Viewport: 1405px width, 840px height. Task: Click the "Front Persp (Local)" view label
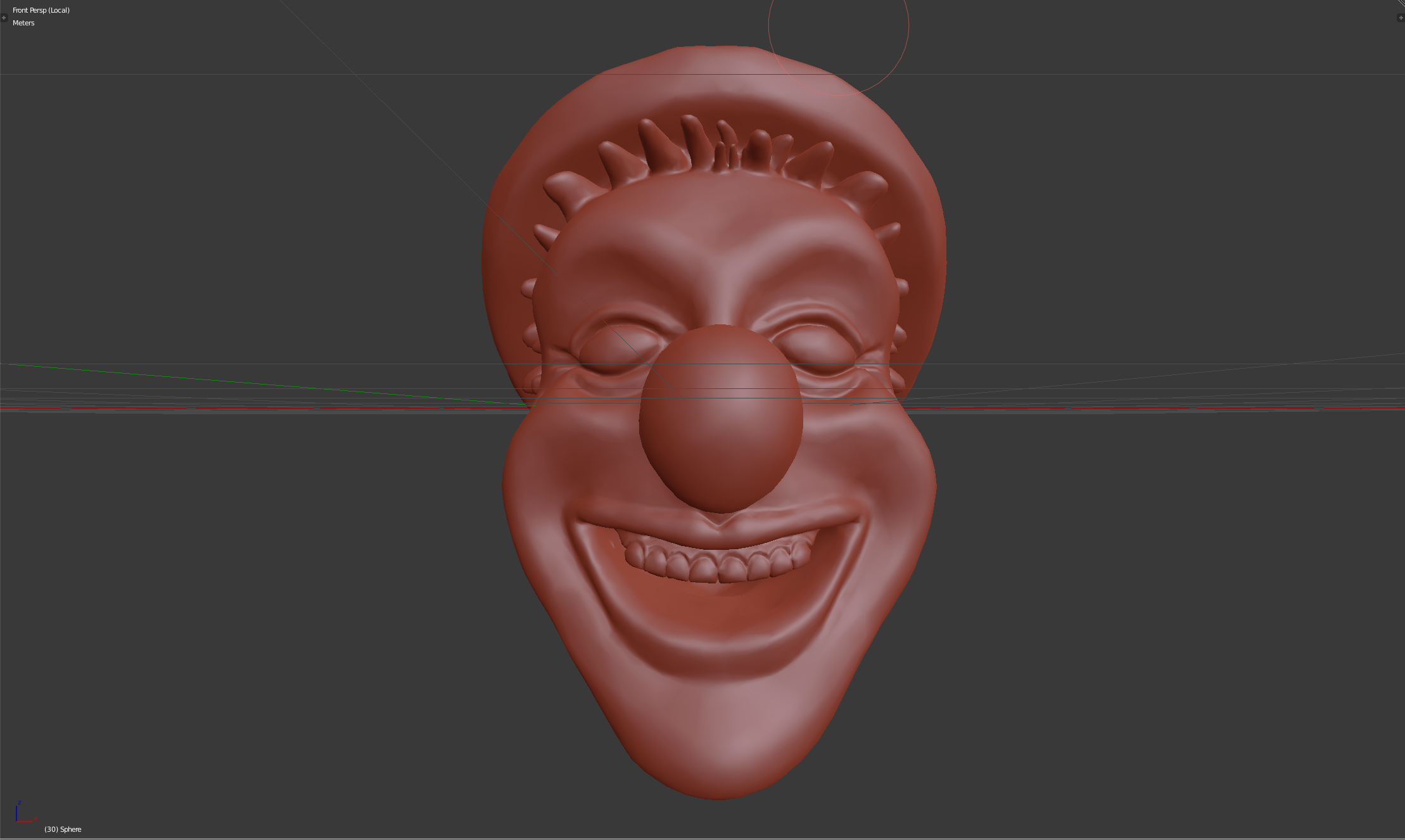pos(41,10)
